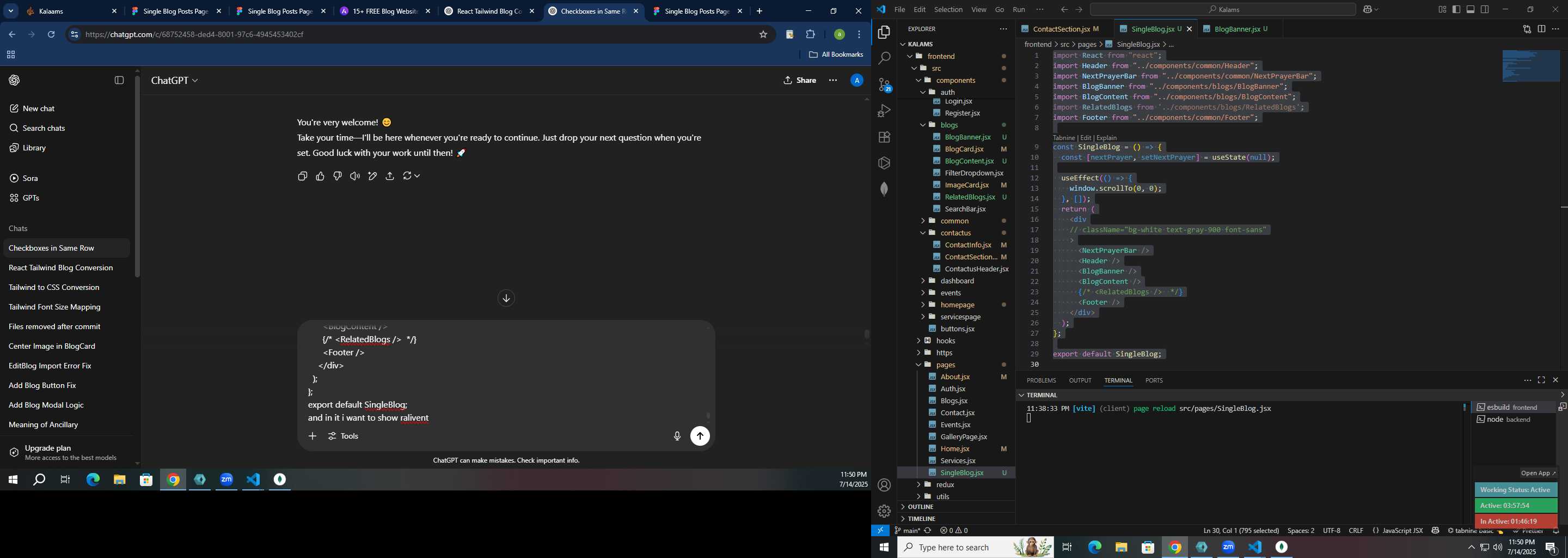Switch to '15+ FREE Blog Website' tab

(x=385, y=11)
